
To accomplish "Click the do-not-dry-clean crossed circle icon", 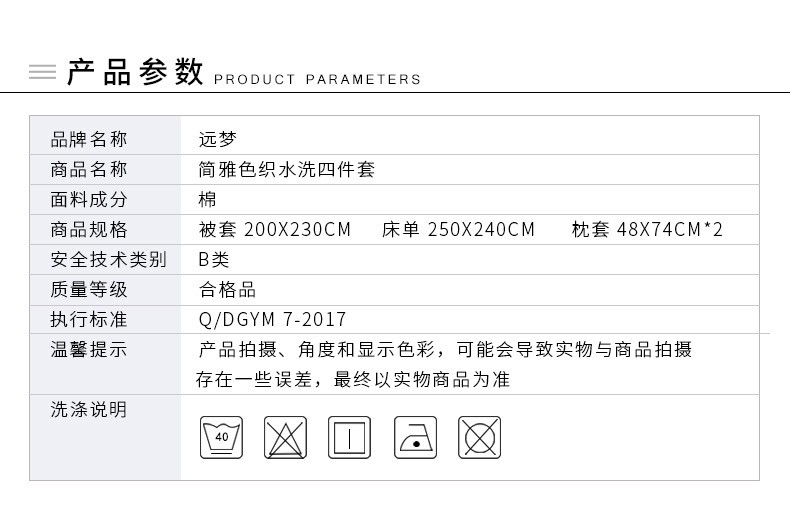I will point(479,437).
